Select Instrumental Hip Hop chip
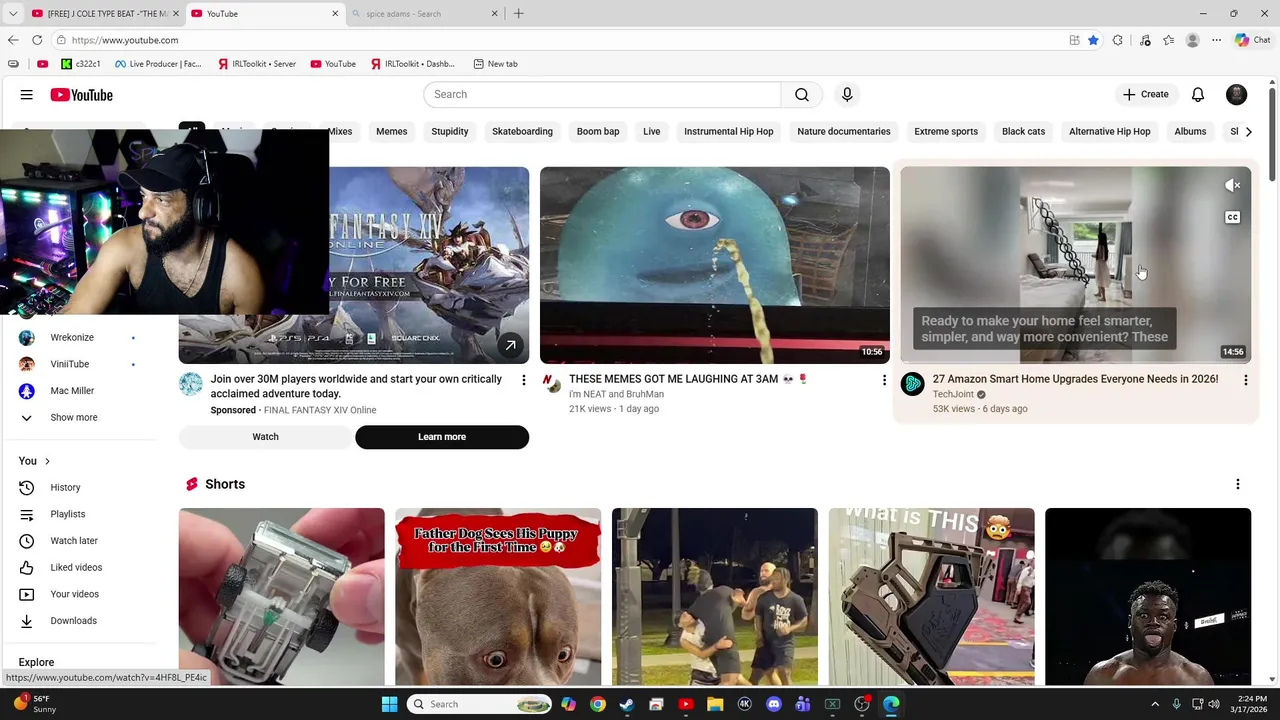 pos(729,131)
